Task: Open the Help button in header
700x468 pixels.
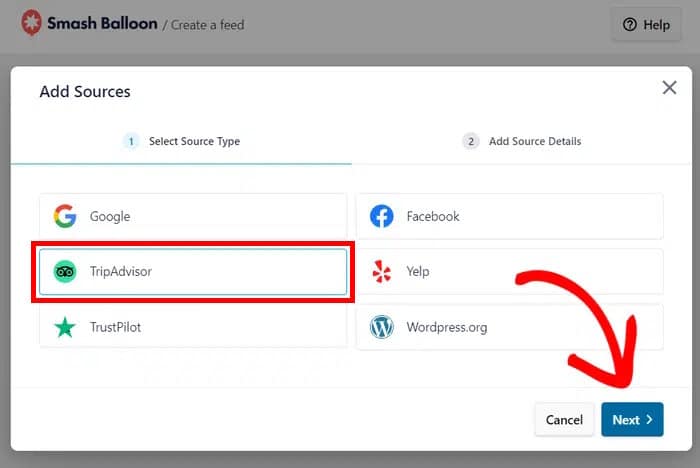Action: pyautogui.click(x=646, y=25)
